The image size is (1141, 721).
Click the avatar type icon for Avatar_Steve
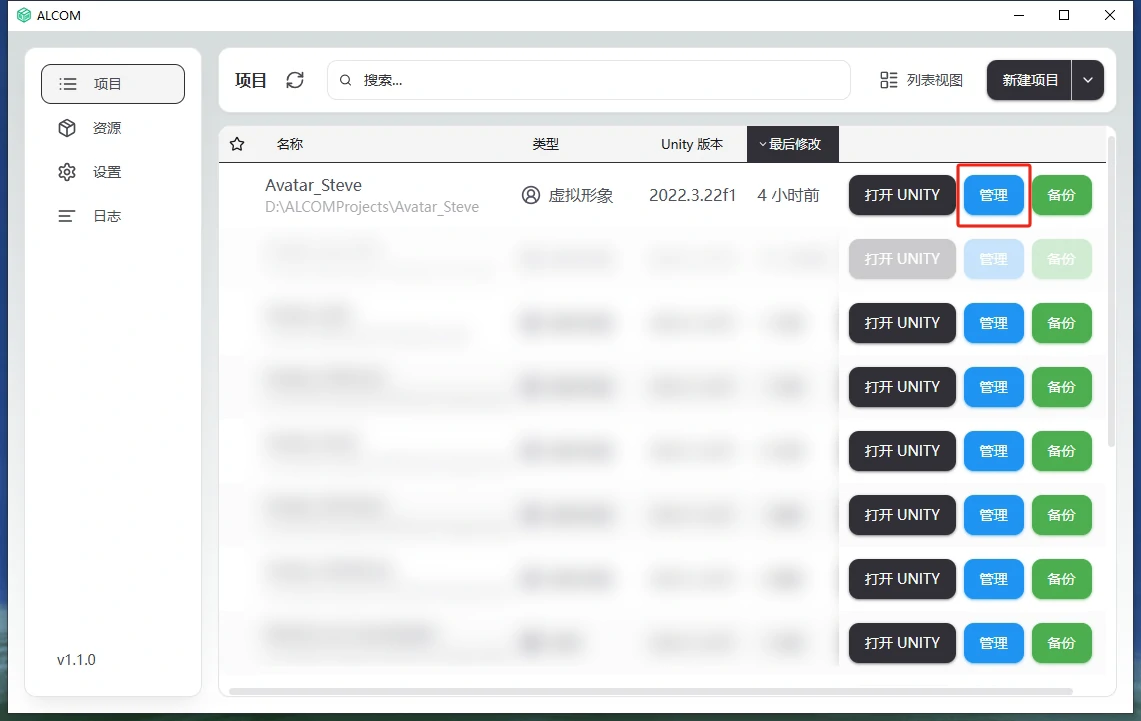pos(531,195)
